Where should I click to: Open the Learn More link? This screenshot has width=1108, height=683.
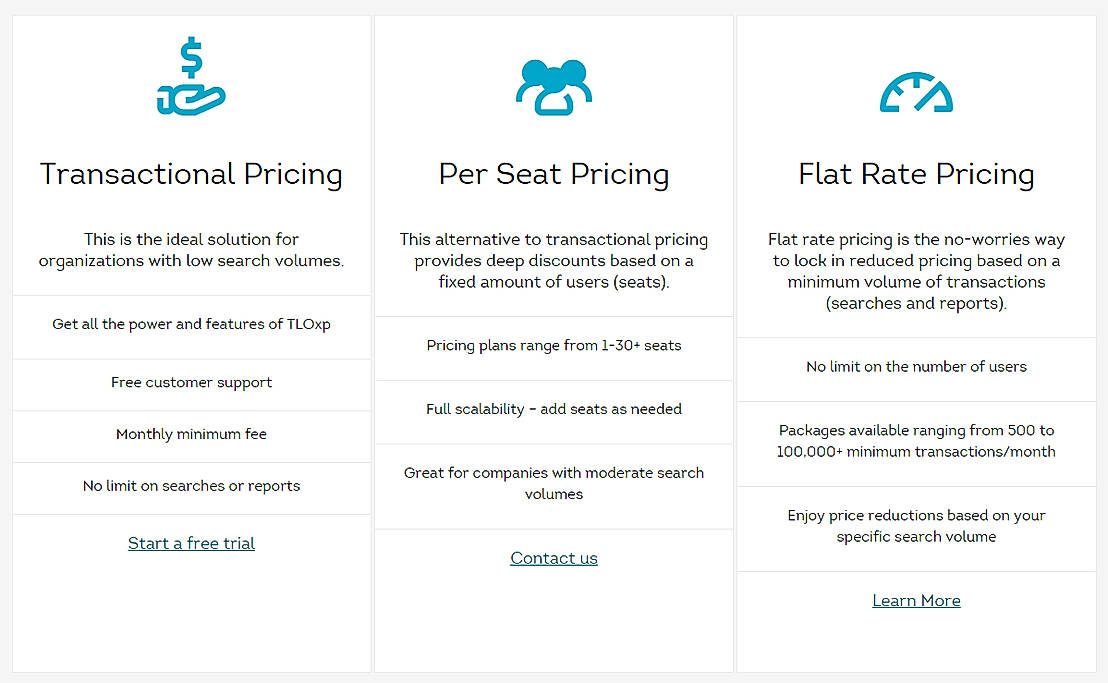[x=916, y=600]
